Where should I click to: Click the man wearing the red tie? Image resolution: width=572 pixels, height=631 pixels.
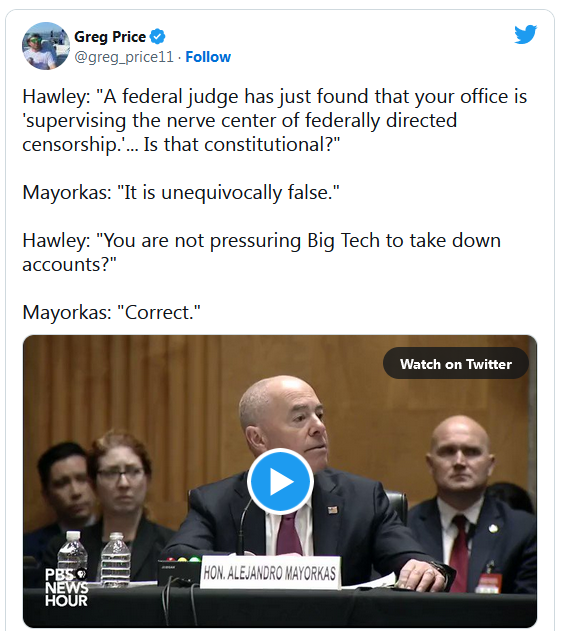point(472,503)
